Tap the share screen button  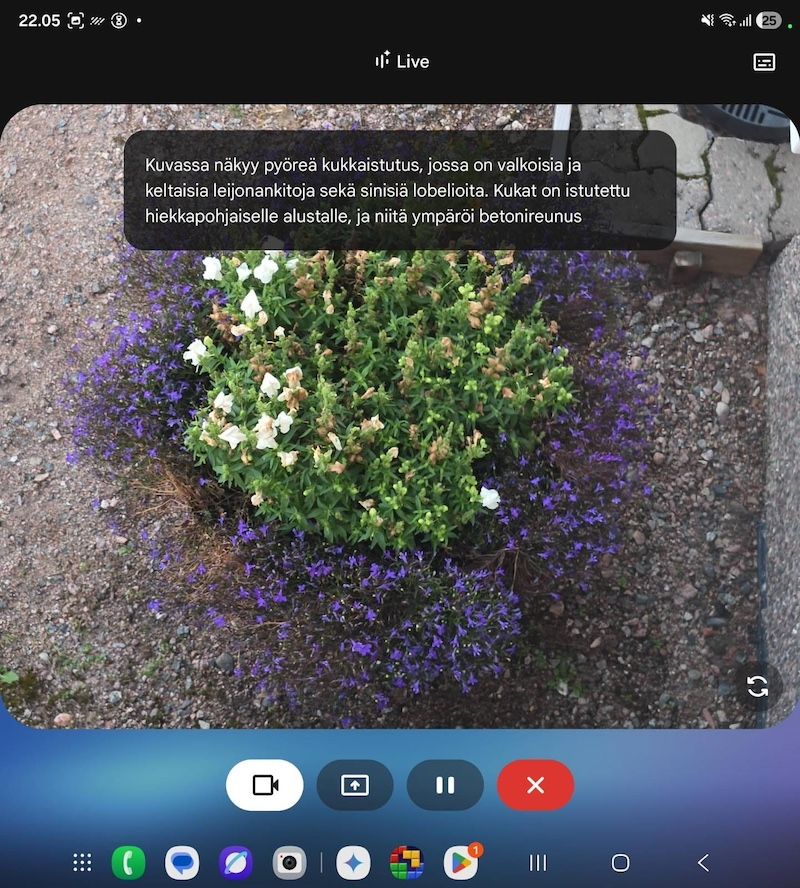354,785
